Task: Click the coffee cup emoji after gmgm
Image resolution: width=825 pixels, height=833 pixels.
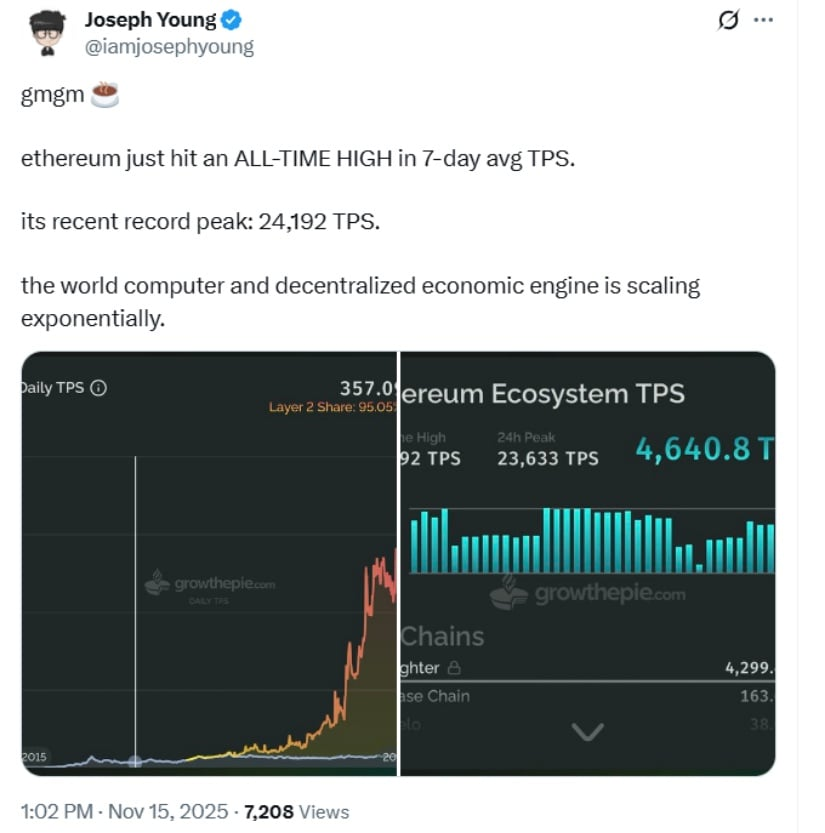Action: 105,97
